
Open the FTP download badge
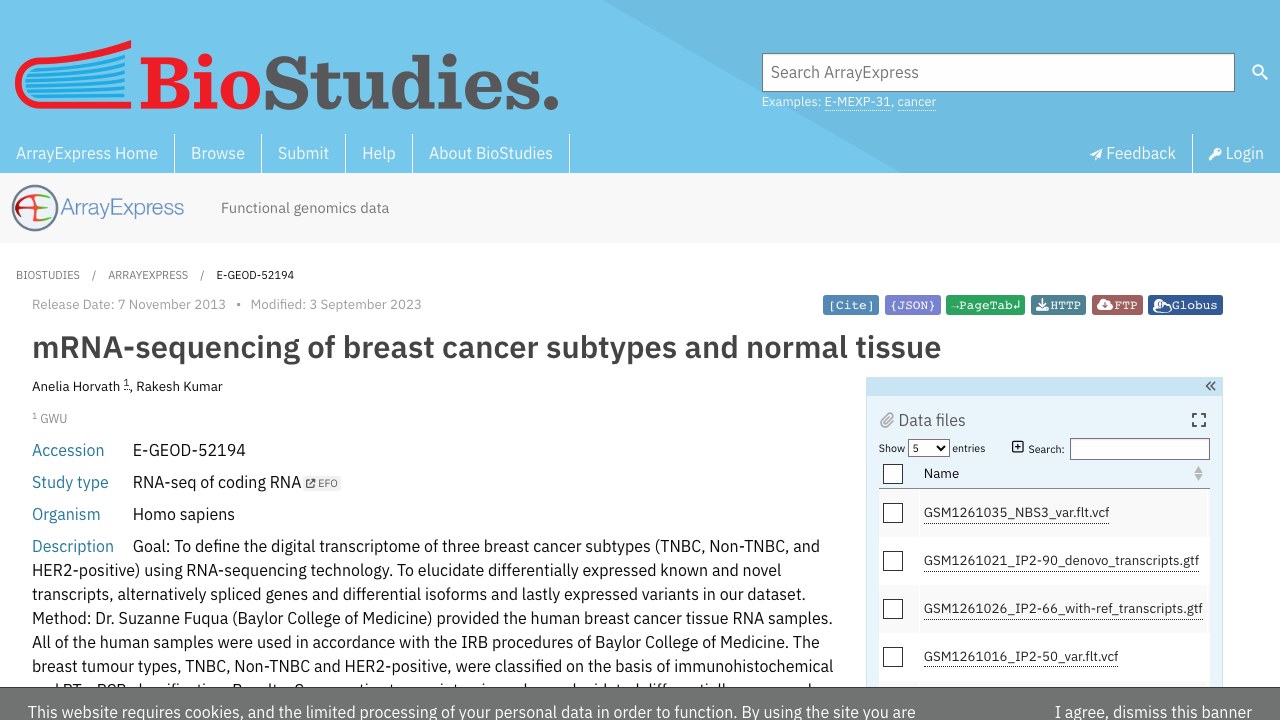pos(1117,305)
